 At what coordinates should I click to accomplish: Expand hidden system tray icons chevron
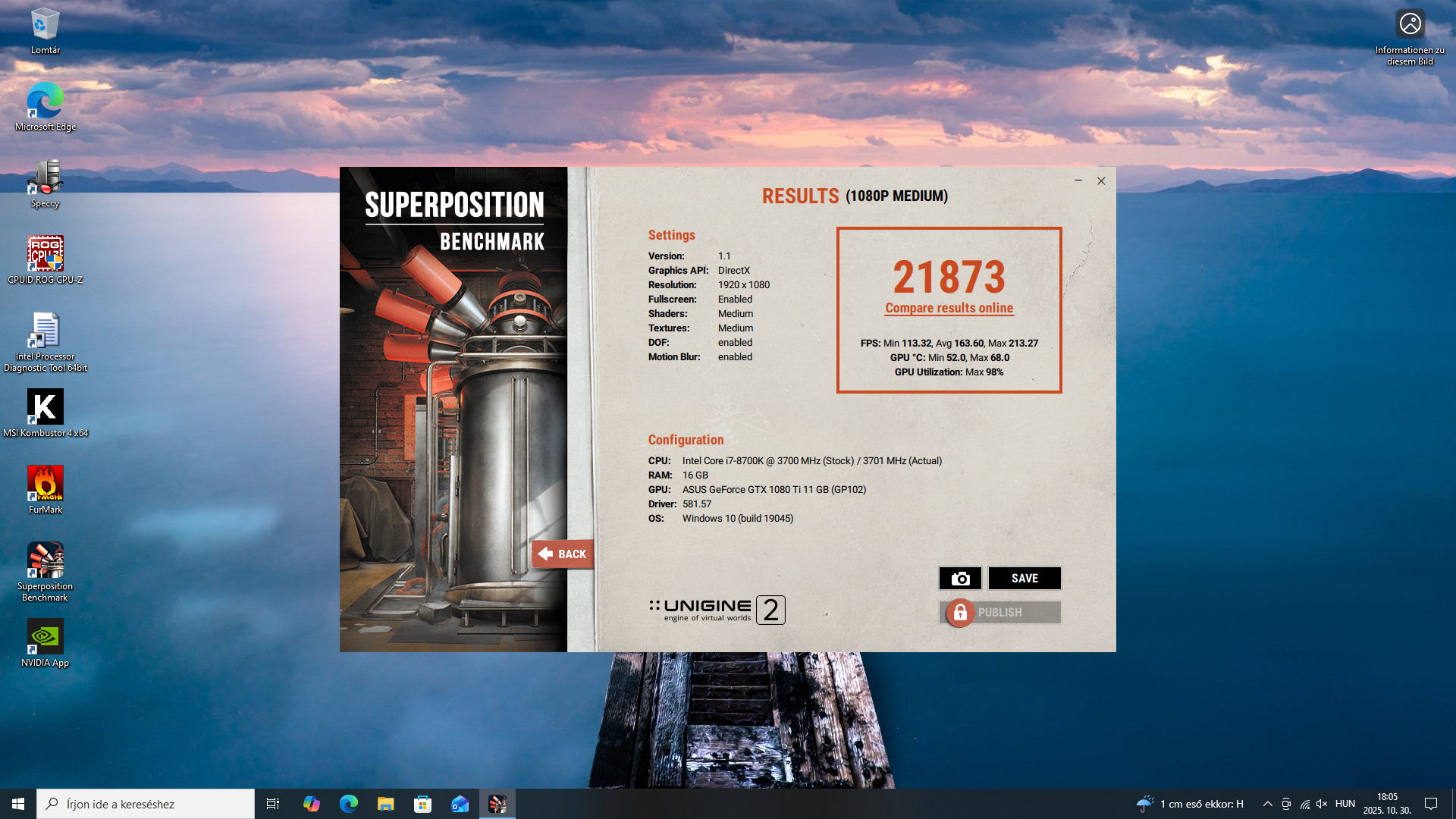click(x=1267, y=804)
